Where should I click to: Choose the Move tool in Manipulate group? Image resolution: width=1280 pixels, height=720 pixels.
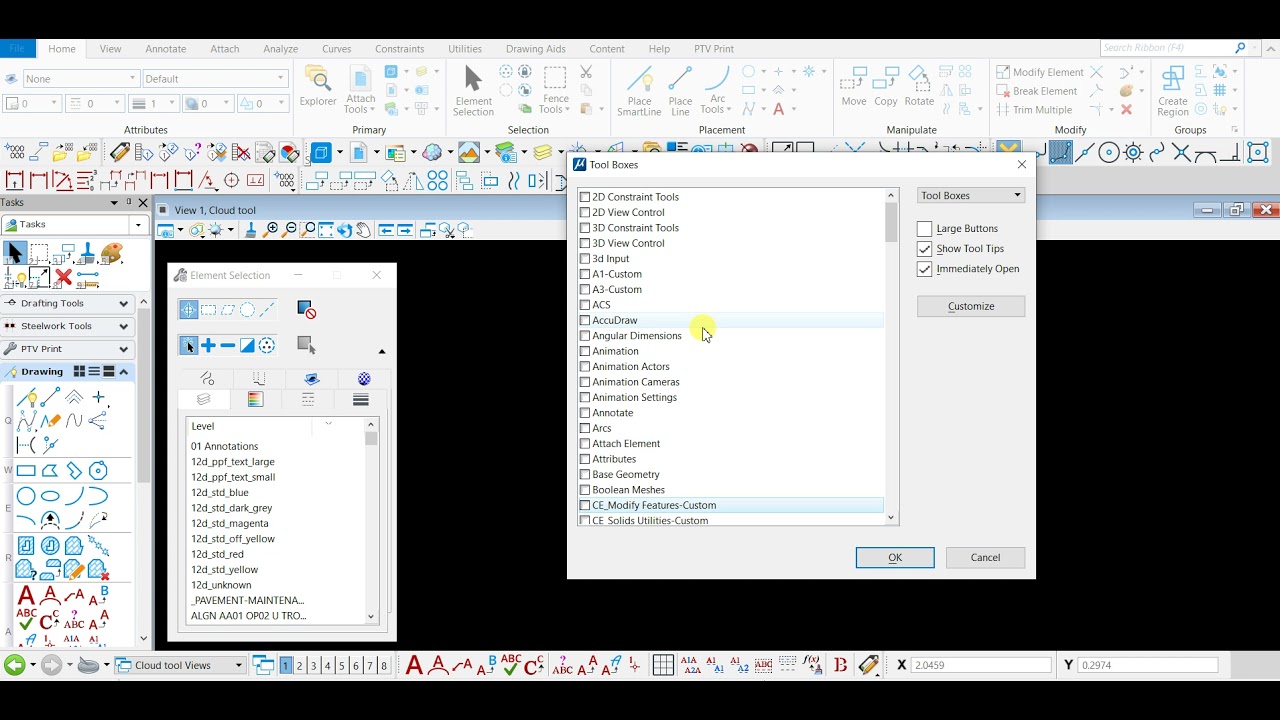tap(854, 86)
